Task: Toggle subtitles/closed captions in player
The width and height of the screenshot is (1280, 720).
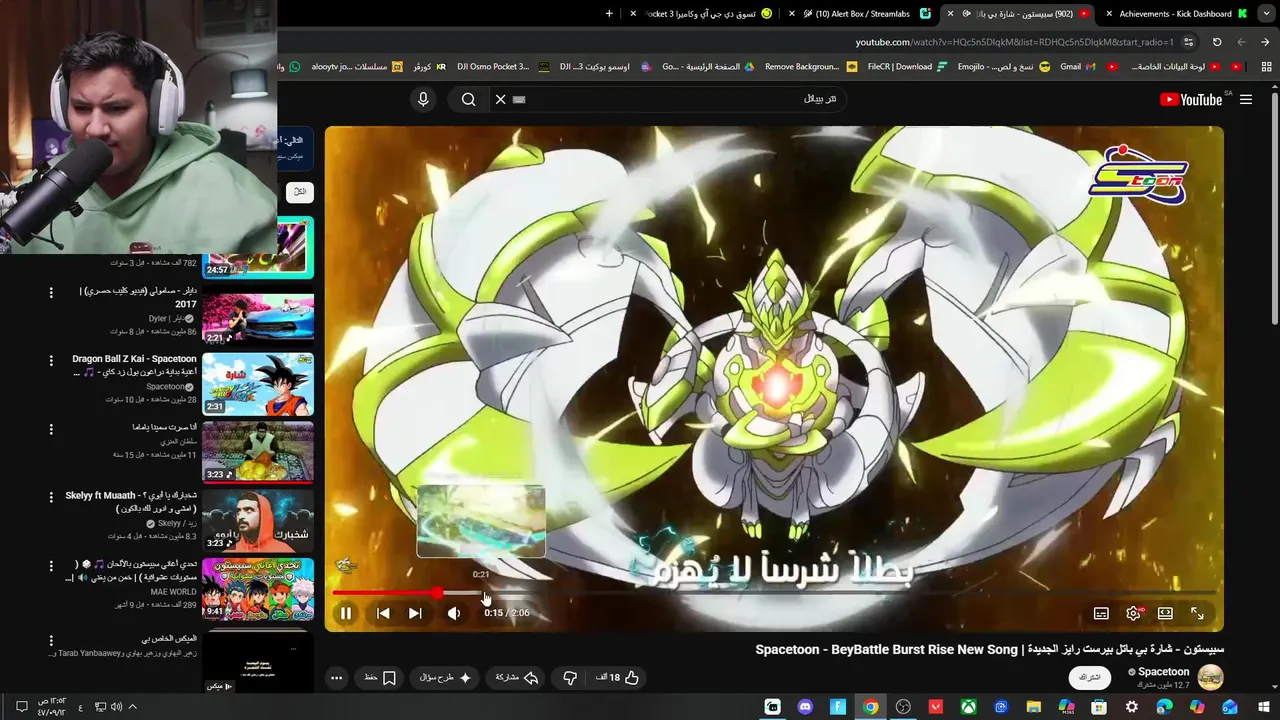Action: pos(1101,613)
